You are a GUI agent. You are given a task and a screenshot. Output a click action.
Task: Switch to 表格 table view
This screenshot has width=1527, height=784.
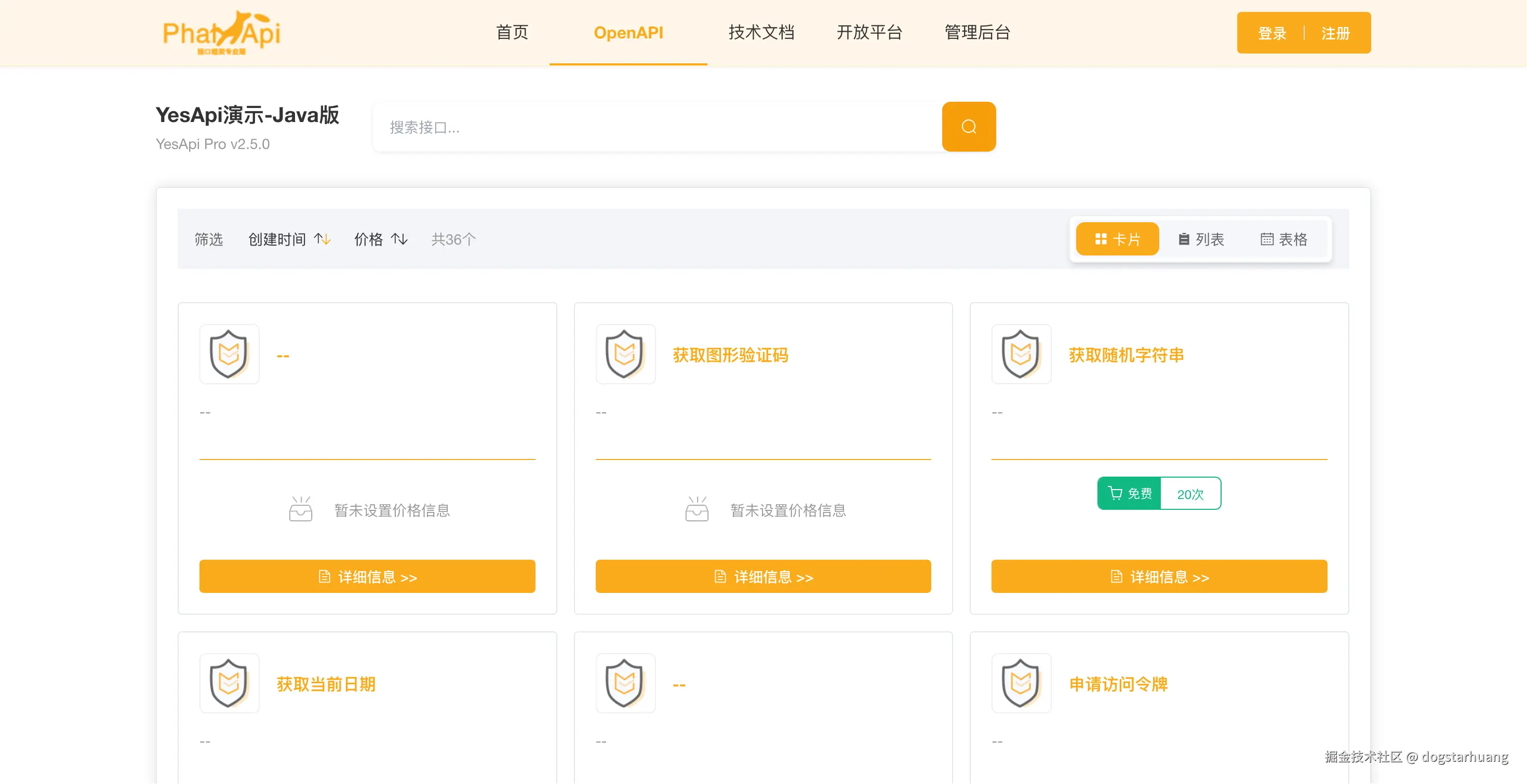click(x=1283, y=239)
